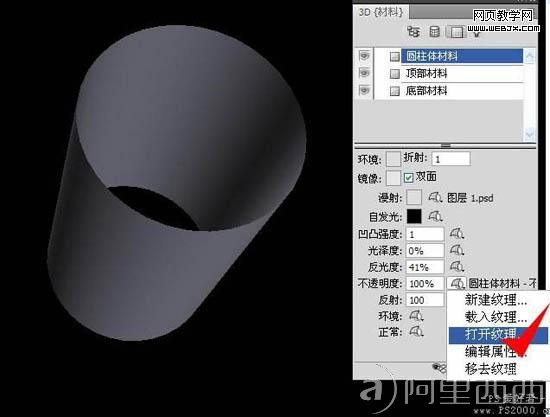Click the 3D cylinder in the canvas

point(177,182)
